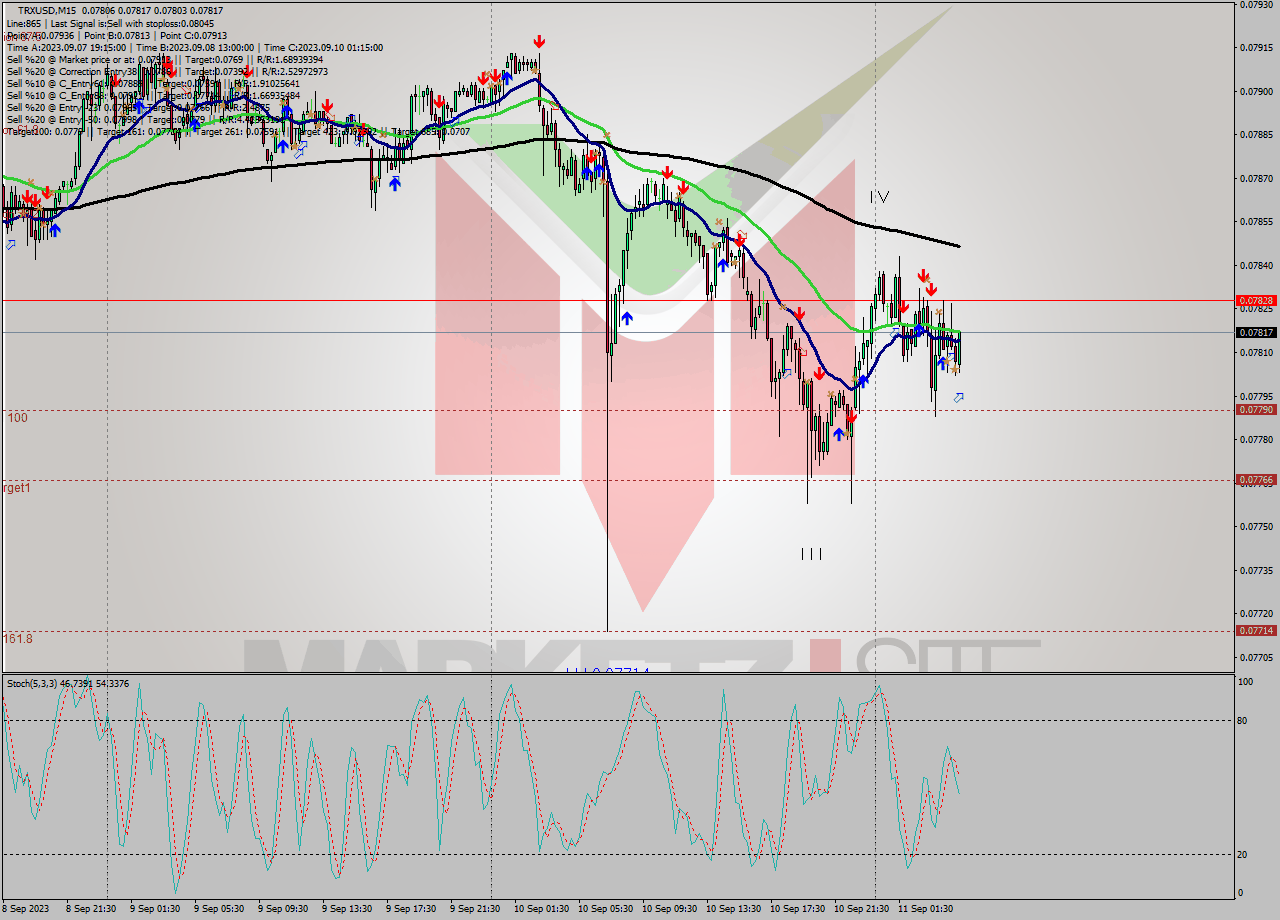Click the red 0.07714 price level tag
This screenshot has width=1280, height=920.
1256,631
